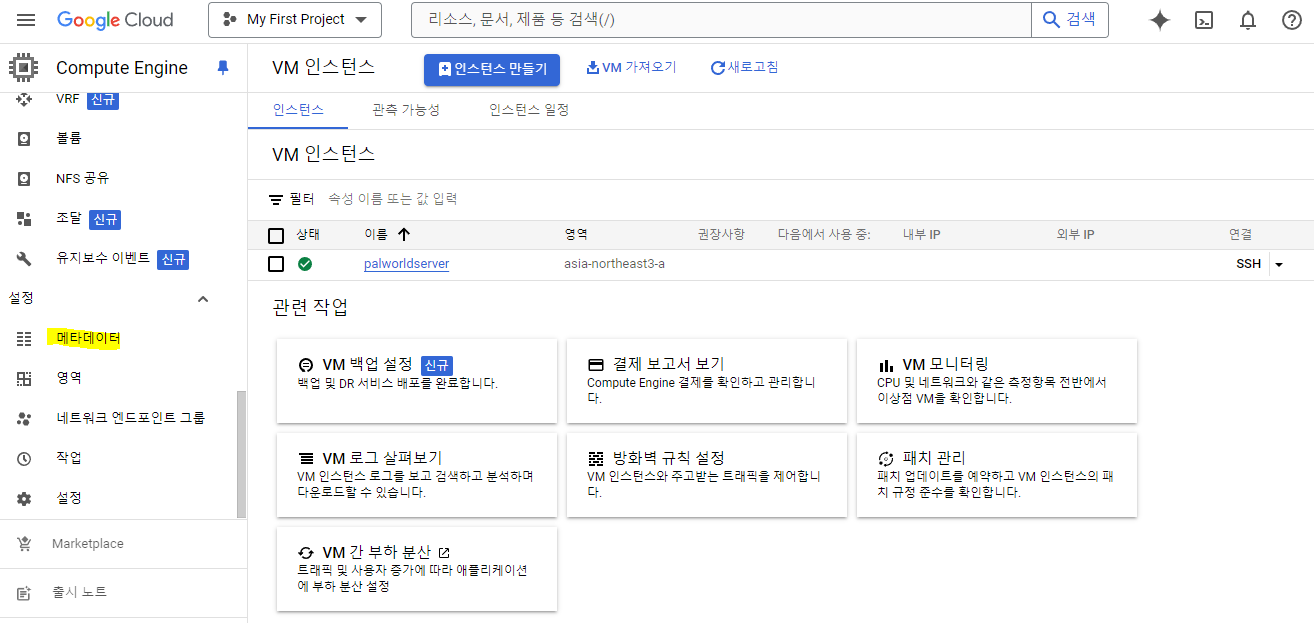Click the VRF sidebar icon

25,99
